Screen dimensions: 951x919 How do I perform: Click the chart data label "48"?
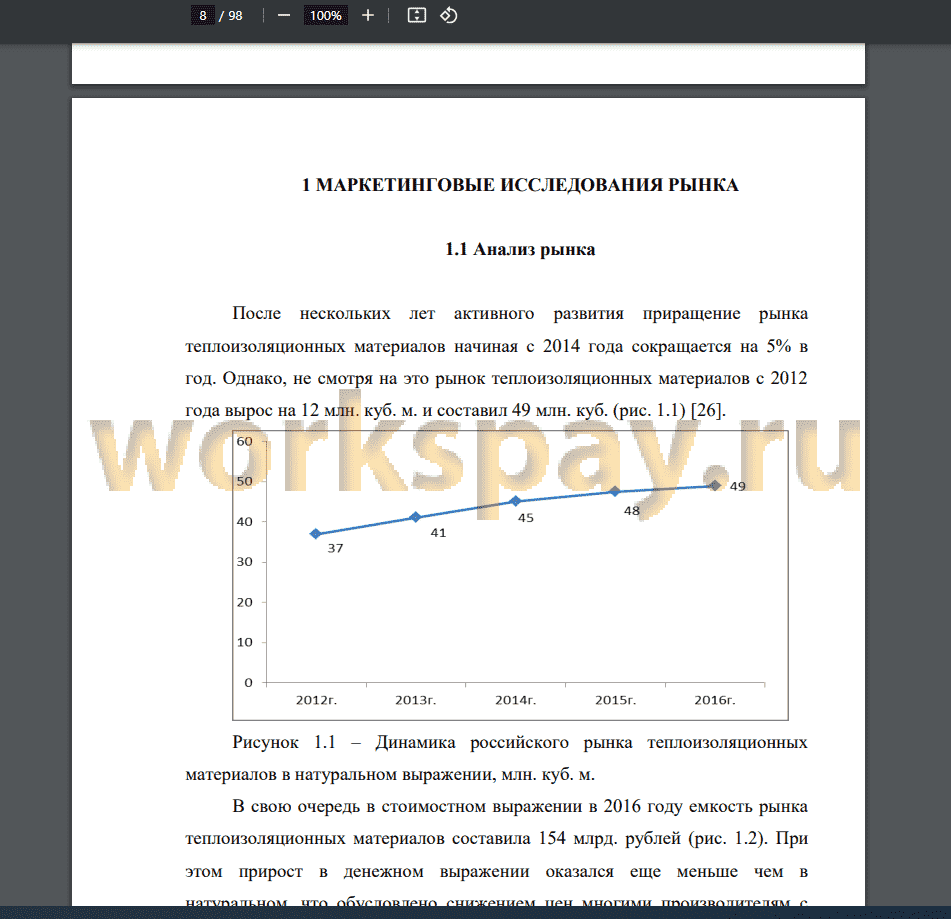point(632,511)
